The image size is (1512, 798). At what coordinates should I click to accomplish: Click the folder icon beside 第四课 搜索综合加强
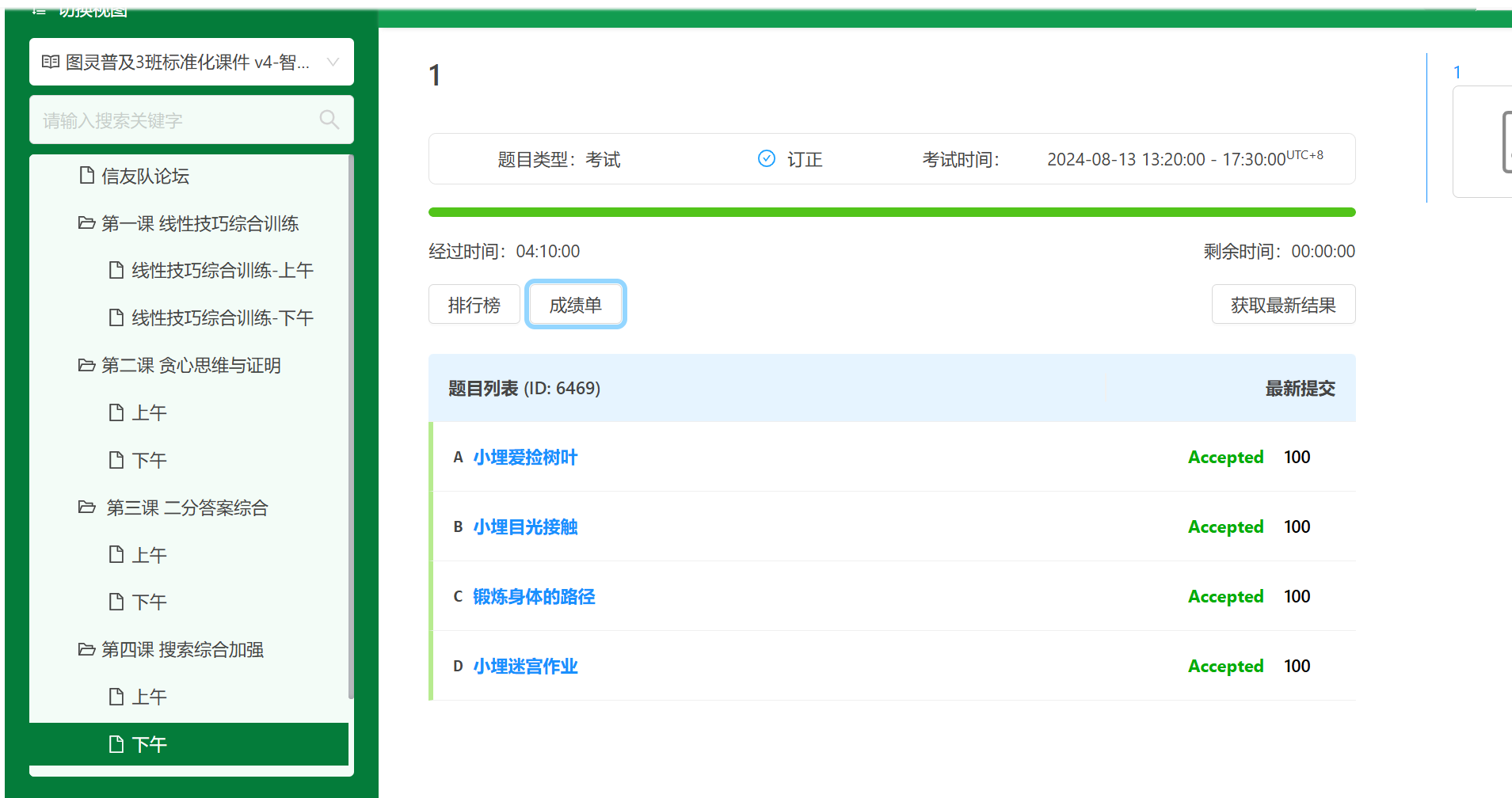pyautogui.click(x=86, y=650)
